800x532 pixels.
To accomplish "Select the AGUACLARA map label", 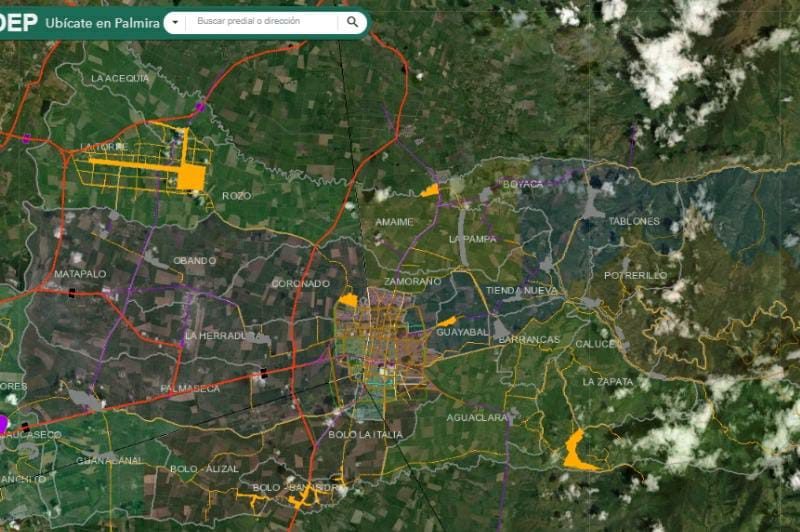I will point(477,417).
